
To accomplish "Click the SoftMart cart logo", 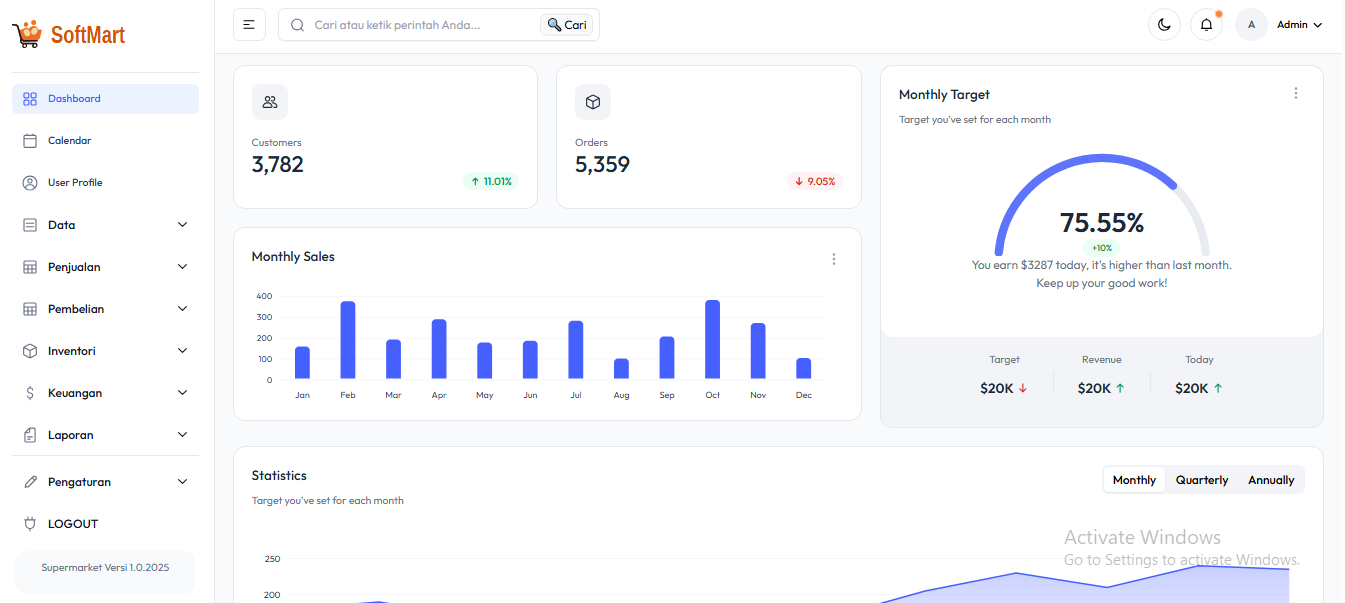I will tap(25, 33).
